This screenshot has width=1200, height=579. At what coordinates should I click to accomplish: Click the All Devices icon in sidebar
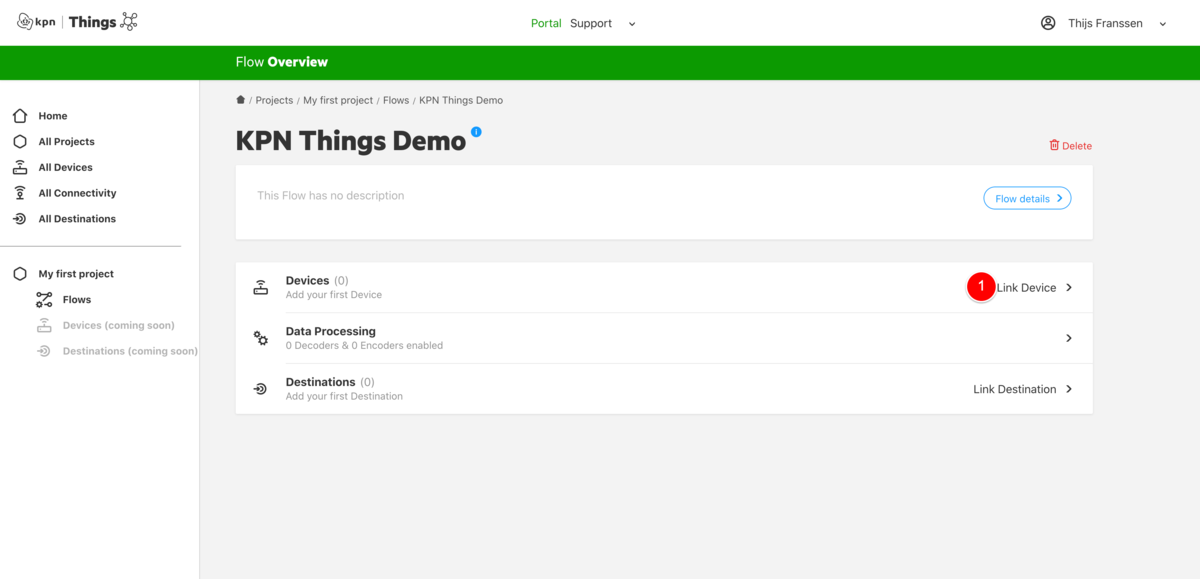(20, 168)
